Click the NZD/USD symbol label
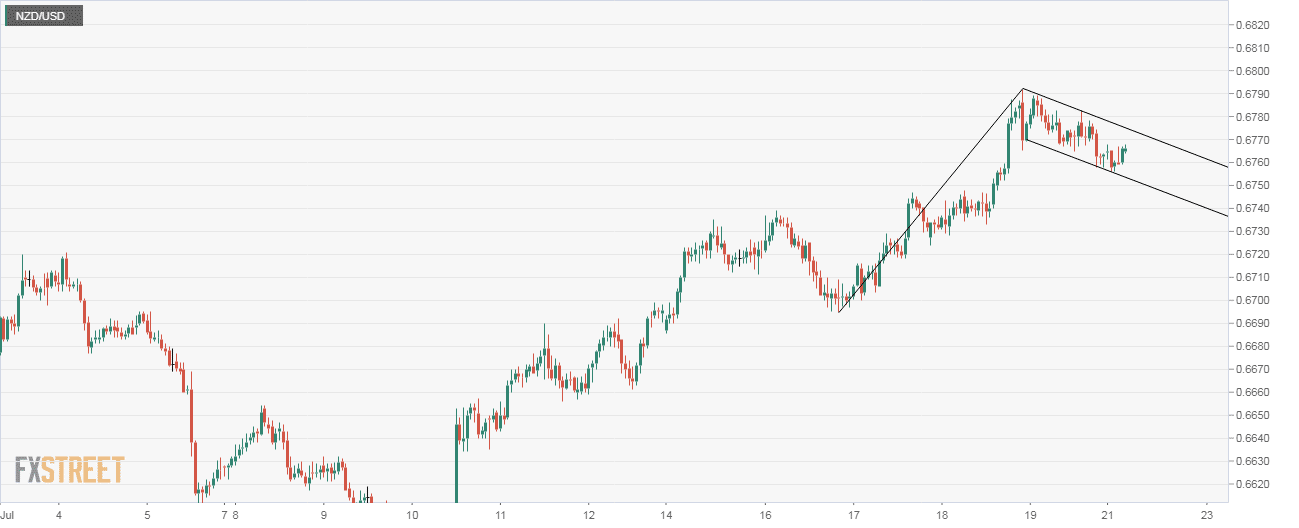Image resolution: width=1299 pixels, height=528 pixels. point(43,16)
